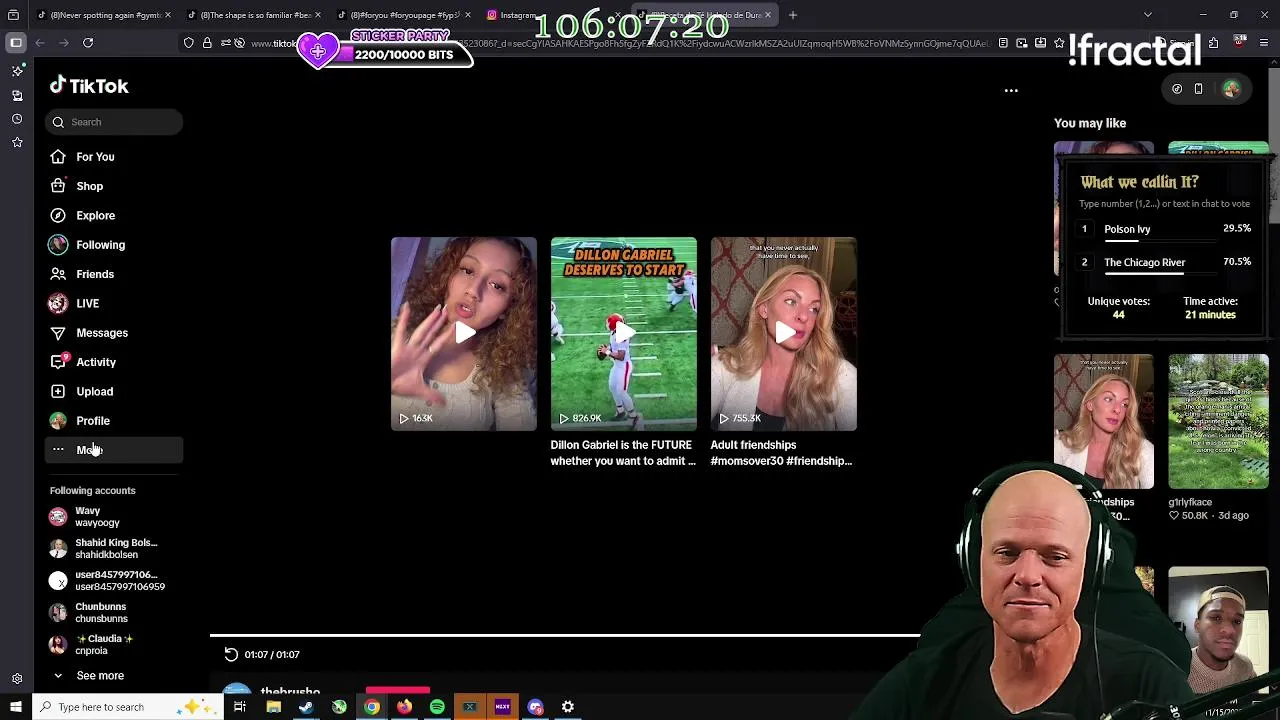Play the curly-haired girl video with 163K views
Viewport: 1280px width, 720px height.
[464, 334]
